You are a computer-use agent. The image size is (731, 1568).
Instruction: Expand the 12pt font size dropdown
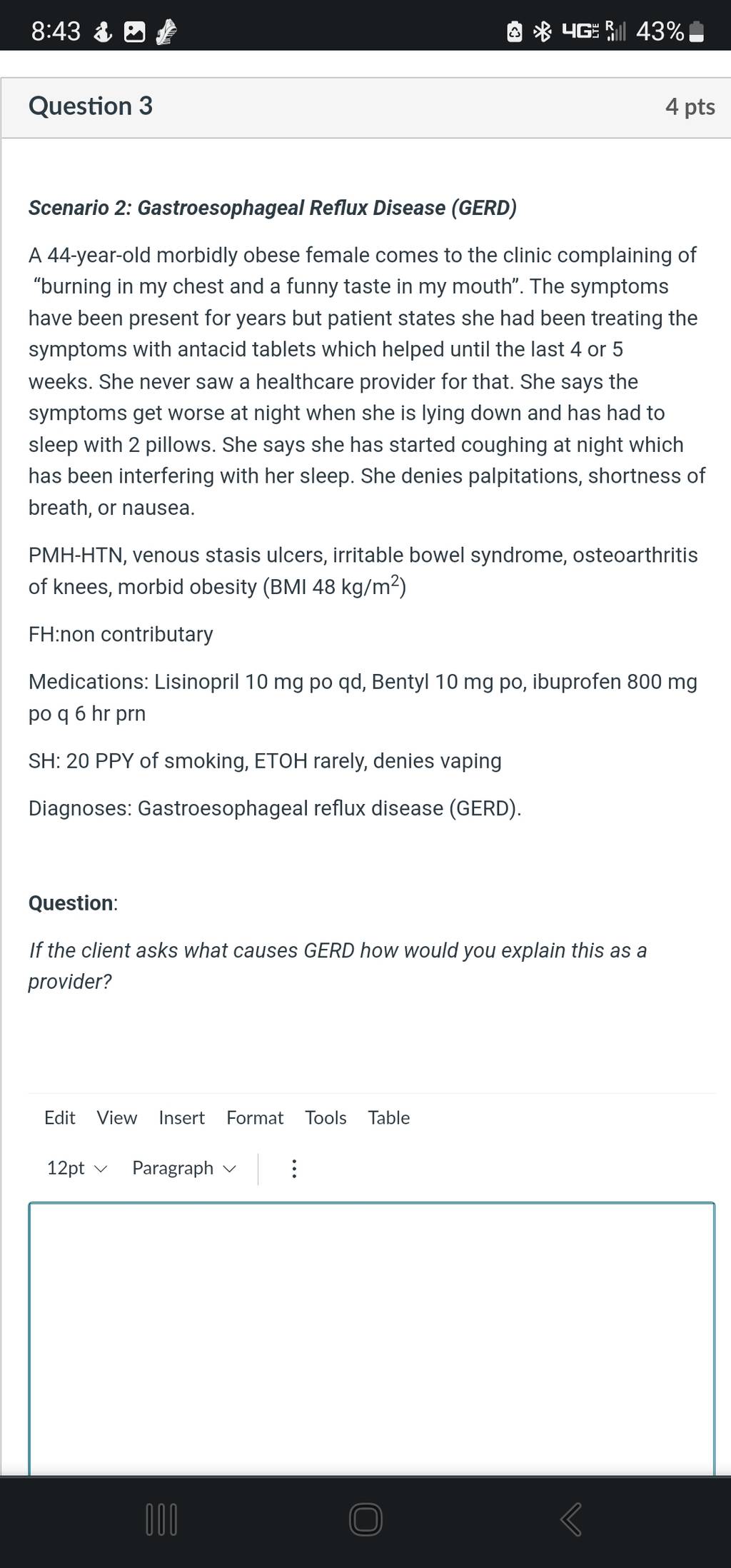[x=76, y=1168]
